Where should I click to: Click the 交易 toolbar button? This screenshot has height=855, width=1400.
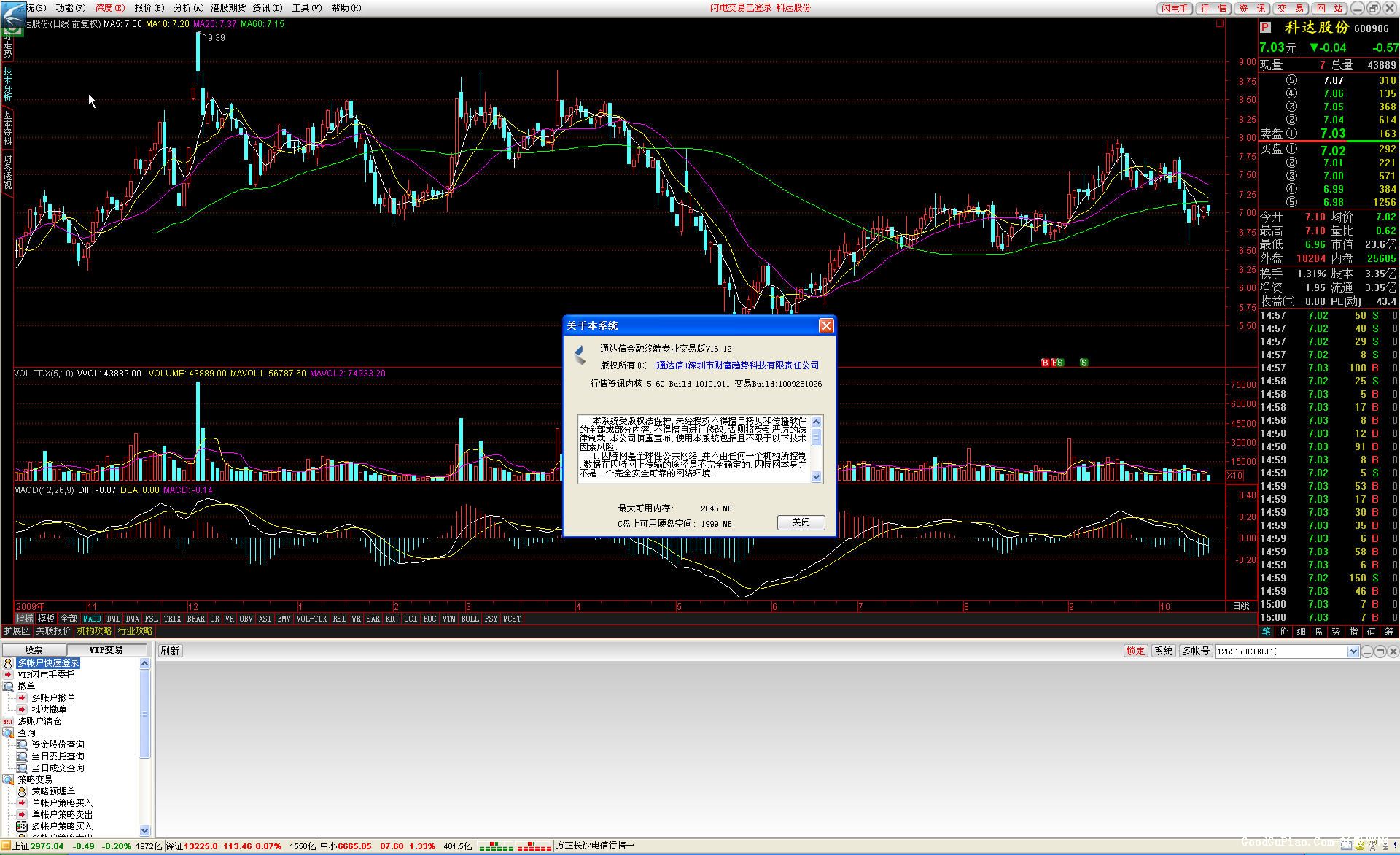tap(1291, 8)
